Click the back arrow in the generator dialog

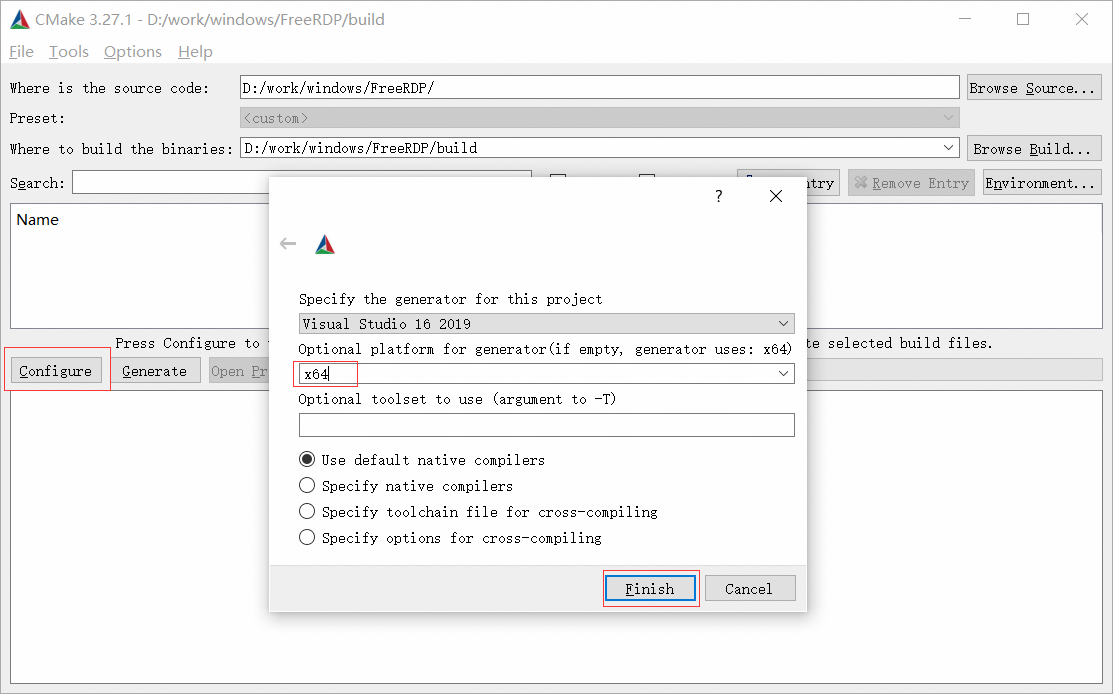(x=288, y=243)
